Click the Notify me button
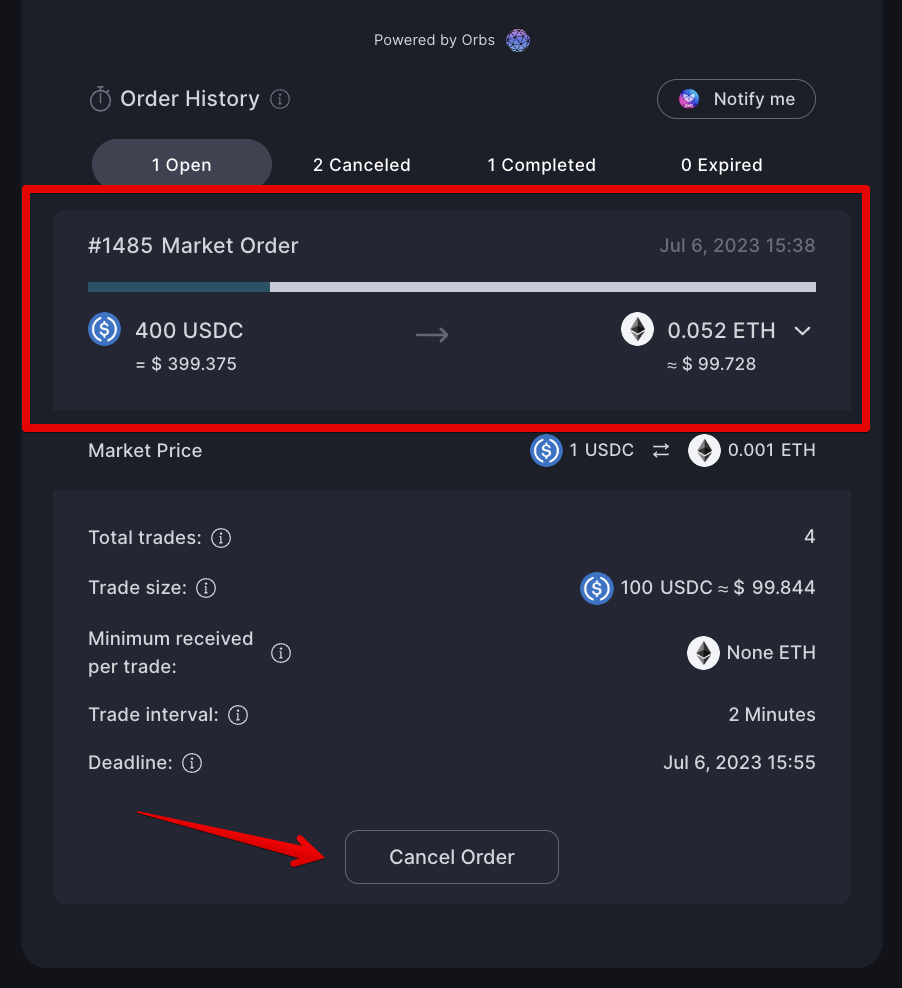 [x=736, y=98]
